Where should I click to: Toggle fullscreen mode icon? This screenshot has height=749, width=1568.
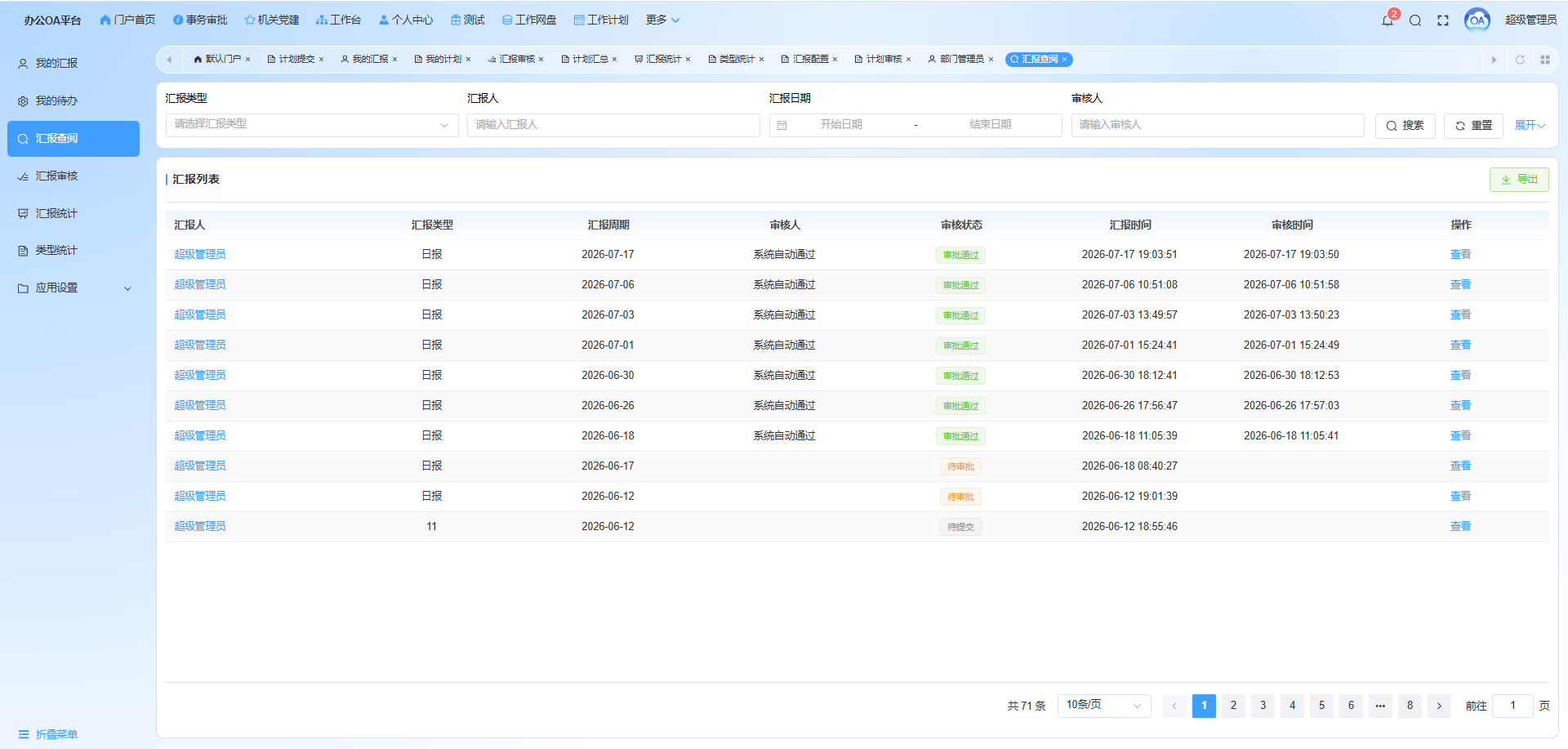(1443, 20)
